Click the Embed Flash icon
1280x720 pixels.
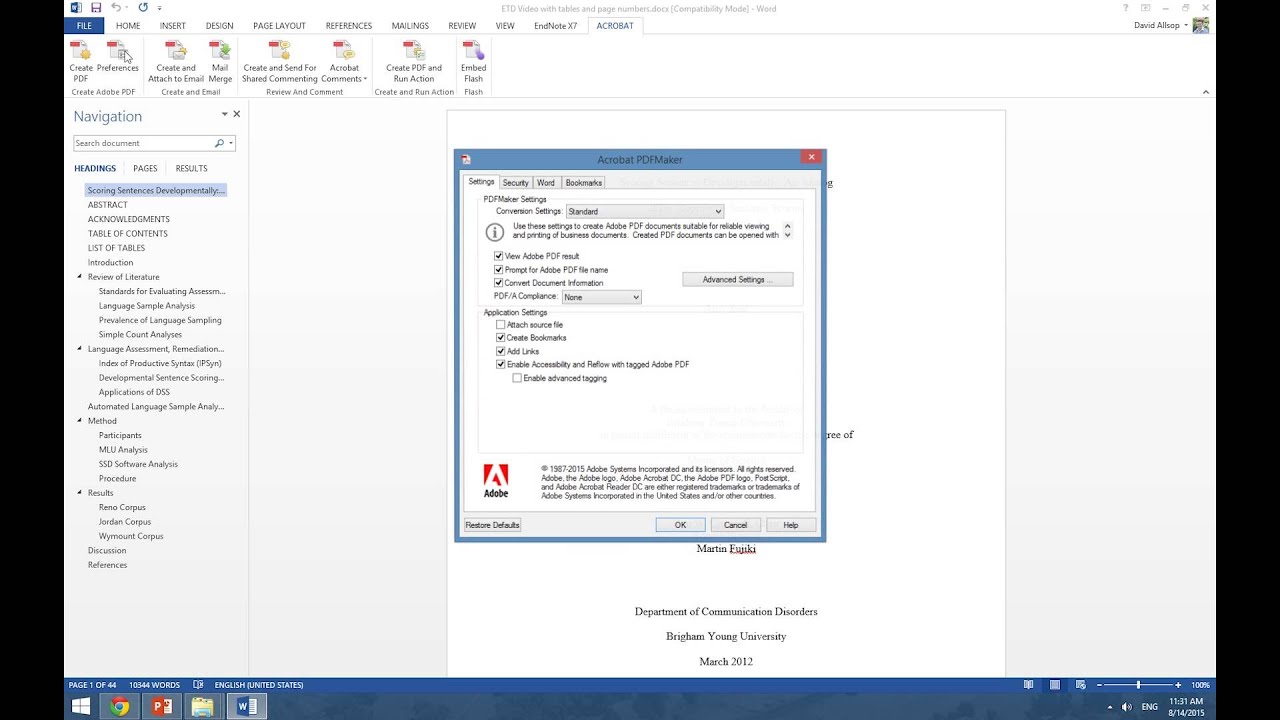473,61
